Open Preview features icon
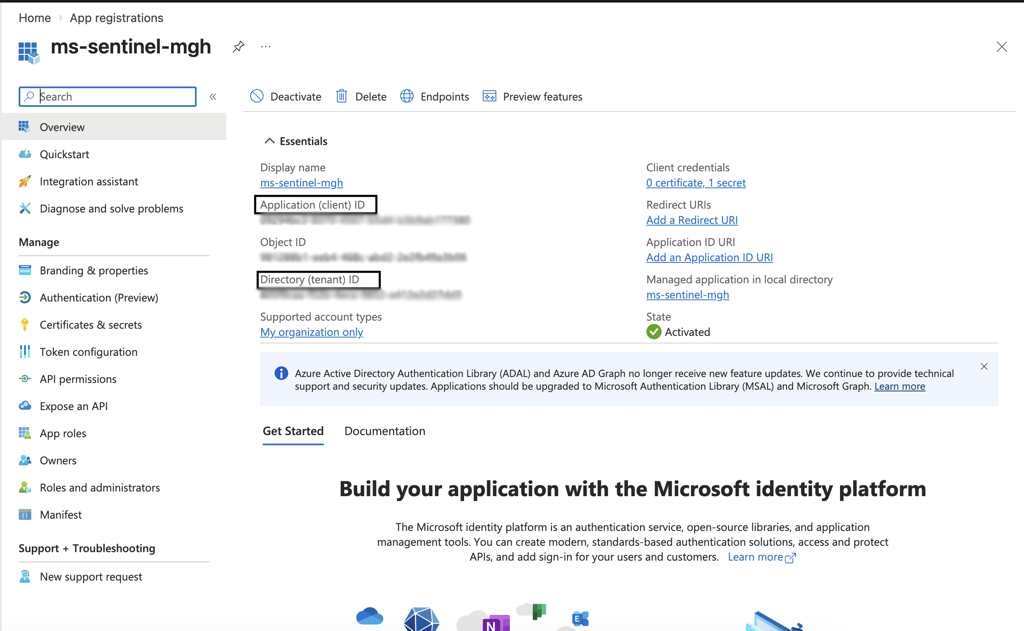The width and height of the screenshot is (1024, 631). [x=489, y=96]
